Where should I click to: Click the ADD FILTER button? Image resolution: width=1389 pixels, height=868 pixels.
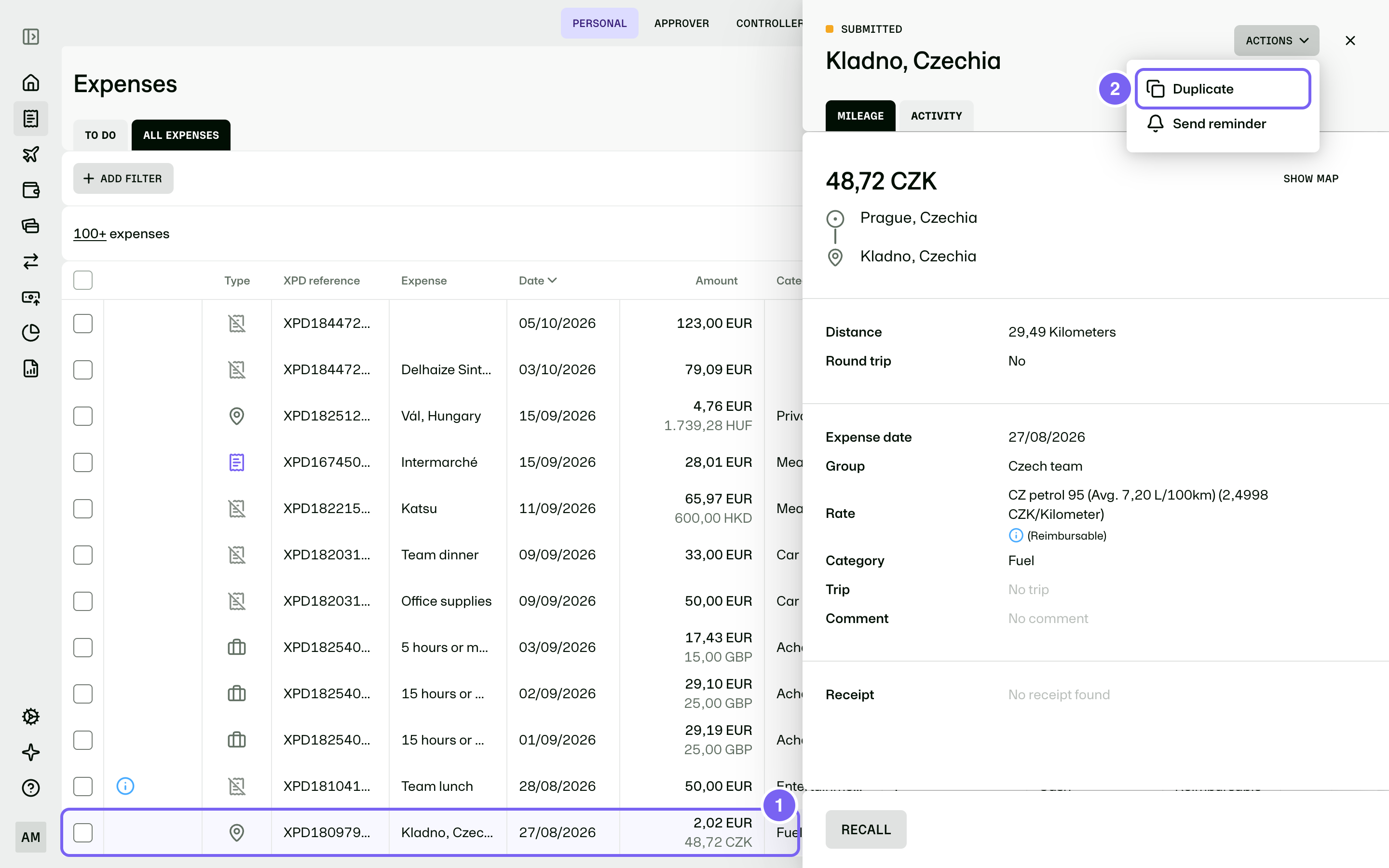[x=123, y=178]
